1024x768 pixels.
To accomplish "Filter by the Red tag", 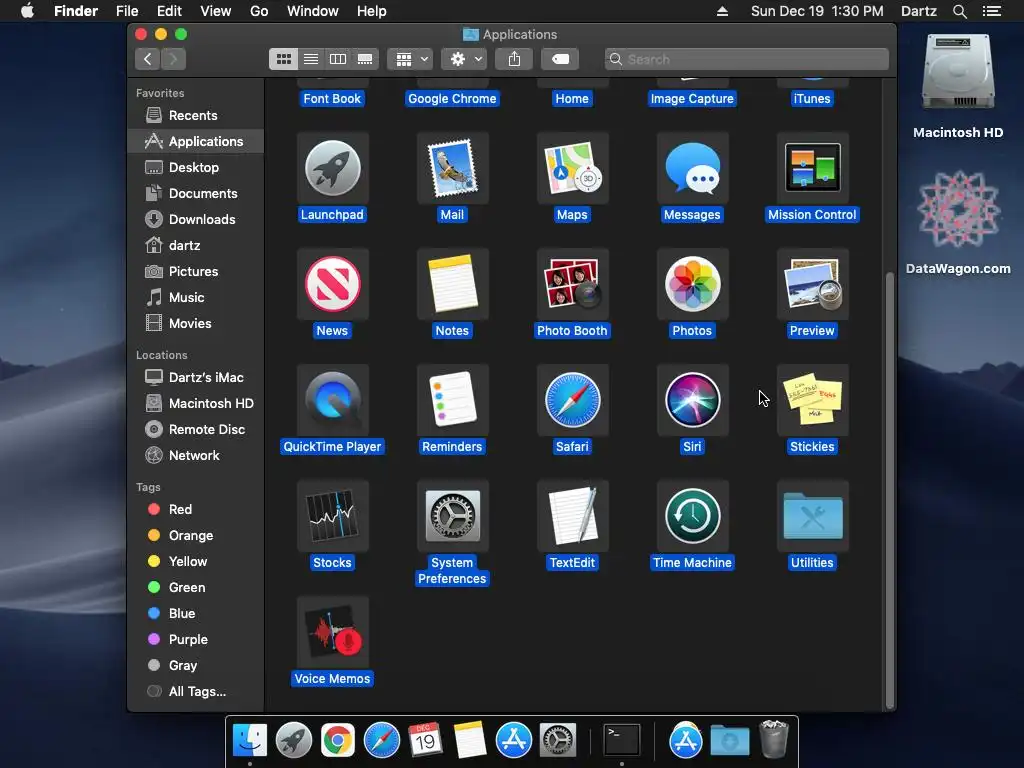I will [196, 509].
